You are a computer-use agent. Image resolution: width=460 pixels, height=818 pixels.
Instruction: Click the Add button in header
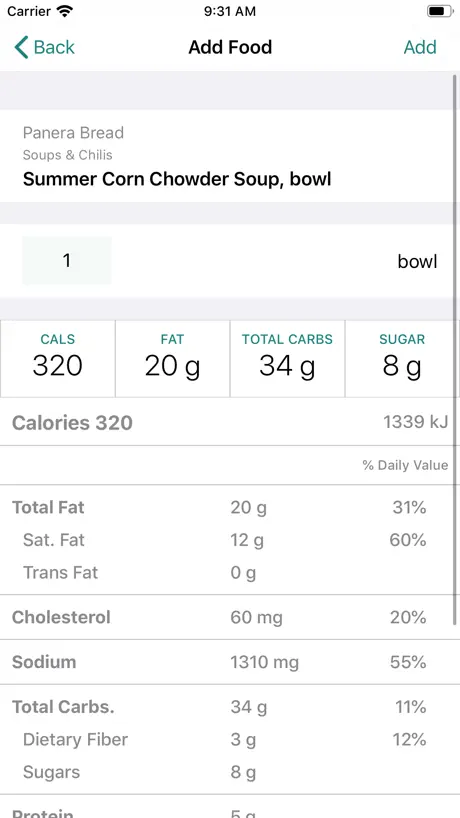420,47
